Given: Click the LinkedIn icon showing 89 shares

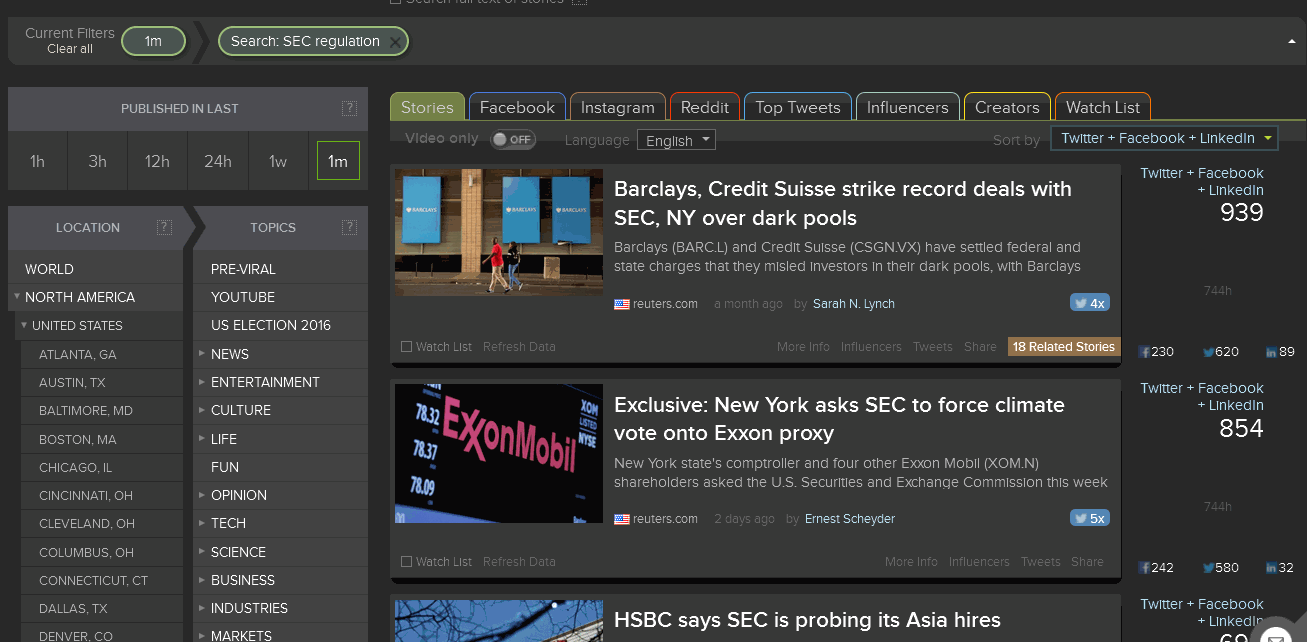Looking at the screenshot, I should [x=1270, y=351].
